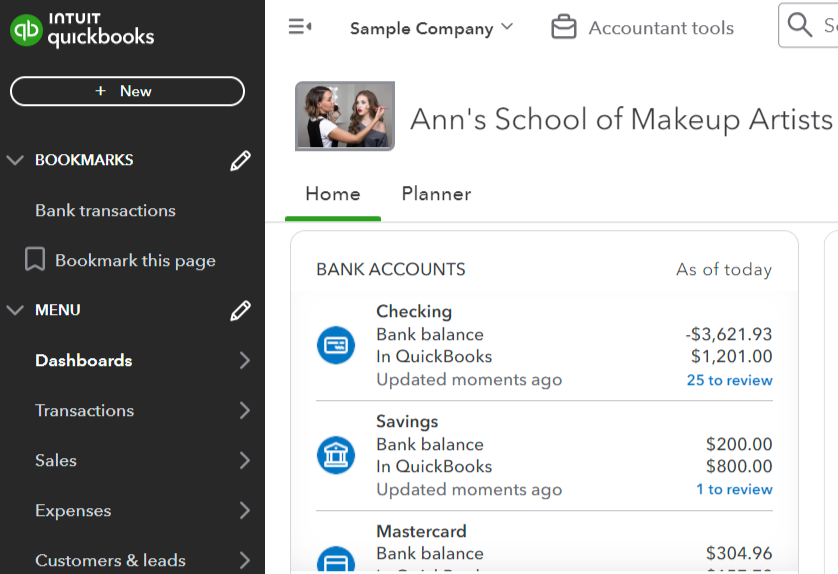Image resolution: width=838 pixels, height=574 pixels.
Task: Expand the Dashboards submenu arrow
Action: (x=245, y=360)
